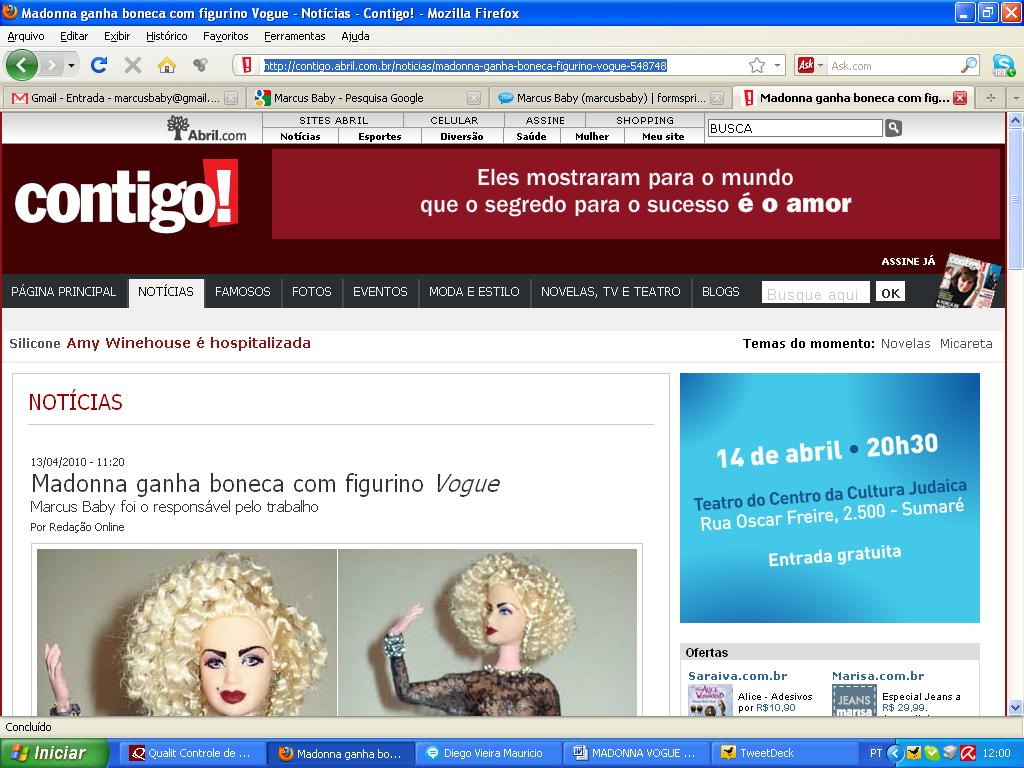Click the Skype toolbar icon
Screen dimensions: 1024x768
tap(1002, 65)
